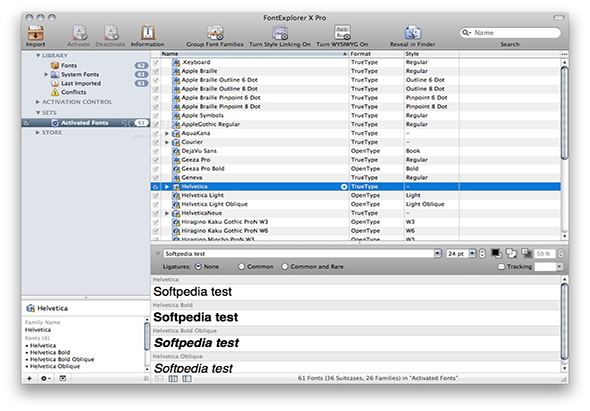
Task: Sort by the Style column header
Action: (432, 54)
